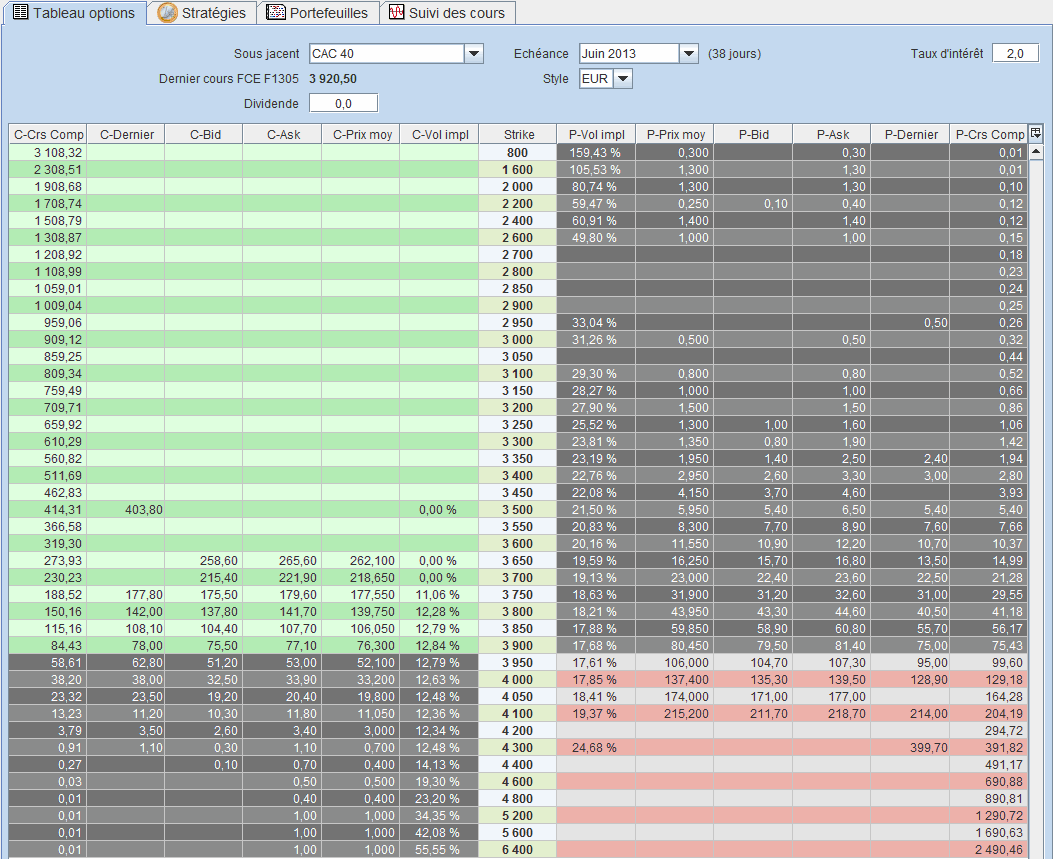
Task: Open the Style EUR dropdown
Action: [624, 78]
